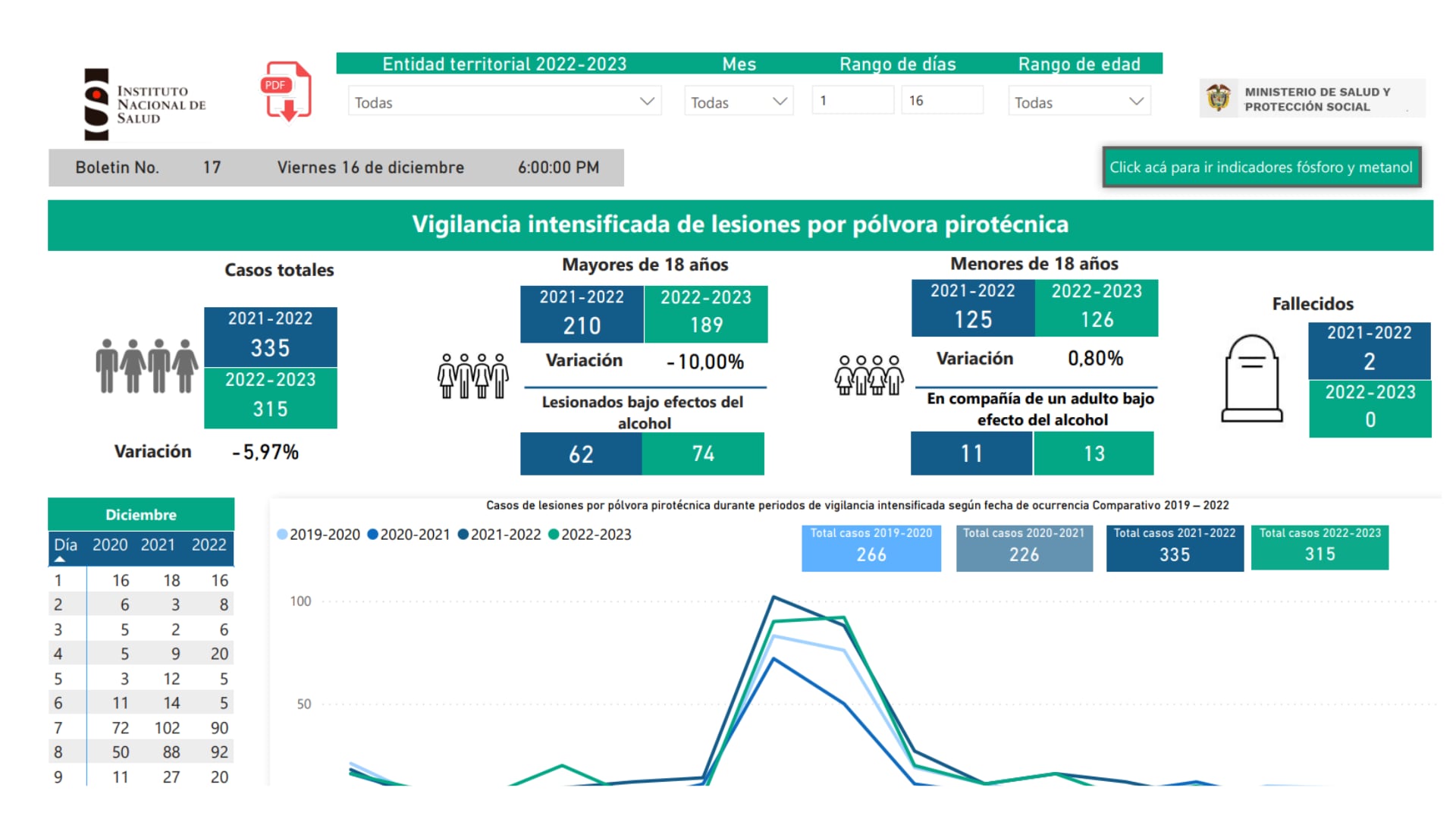Expand the Mes dropdown

[738, 102]
